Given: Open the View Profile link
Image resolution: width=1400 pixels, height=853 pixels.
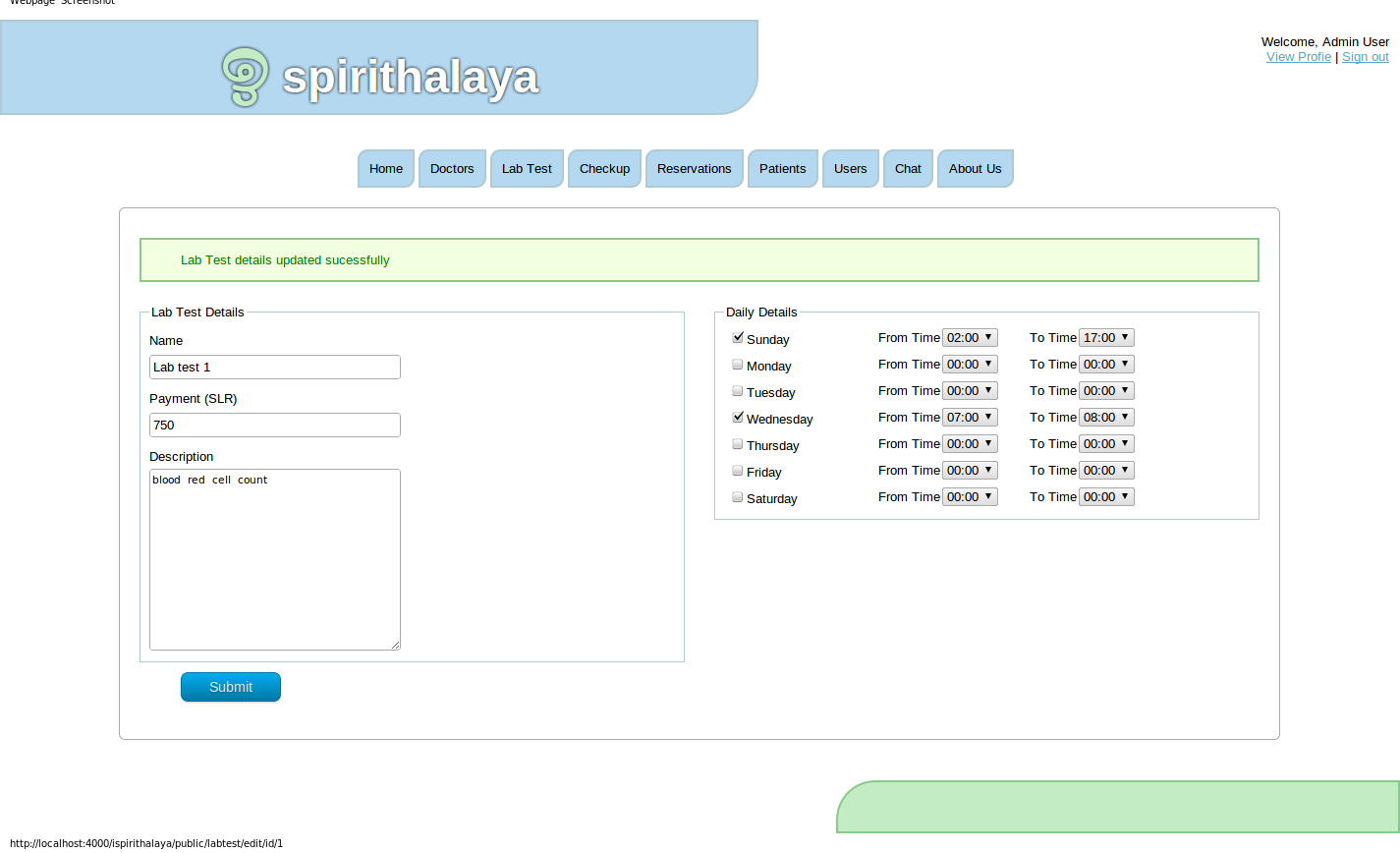Looking at the screenshot, I should (x=1298, y=56).
